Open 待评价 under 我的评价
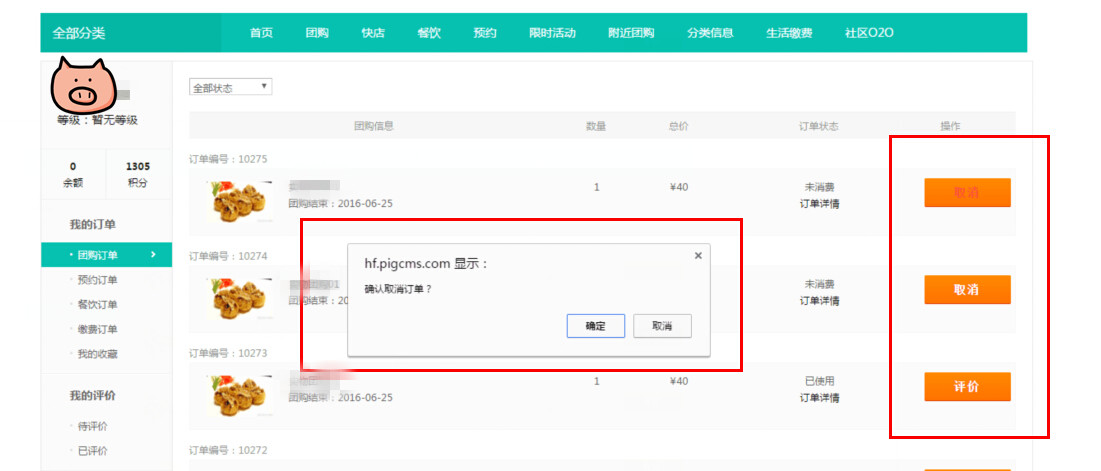This screenshot has height=471, width=1101. tap(93, 426)
